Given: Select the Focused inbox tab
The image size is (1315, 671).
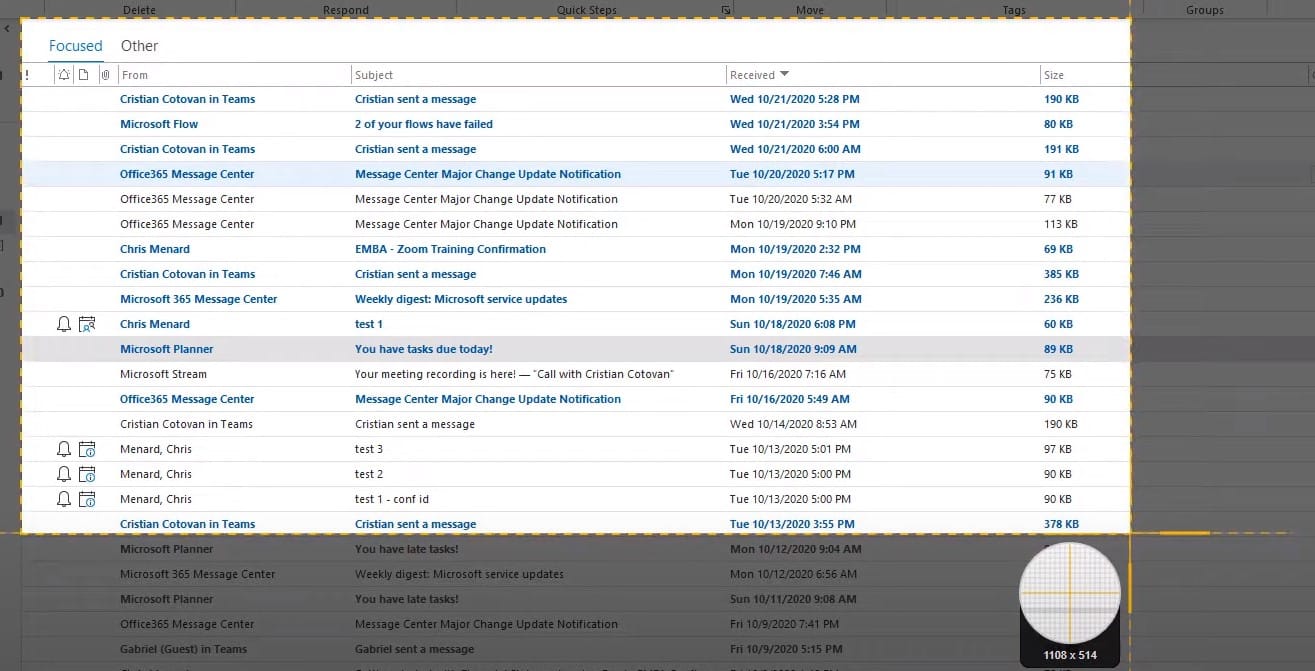Looking at the screenshot, I should click(76, 46).
